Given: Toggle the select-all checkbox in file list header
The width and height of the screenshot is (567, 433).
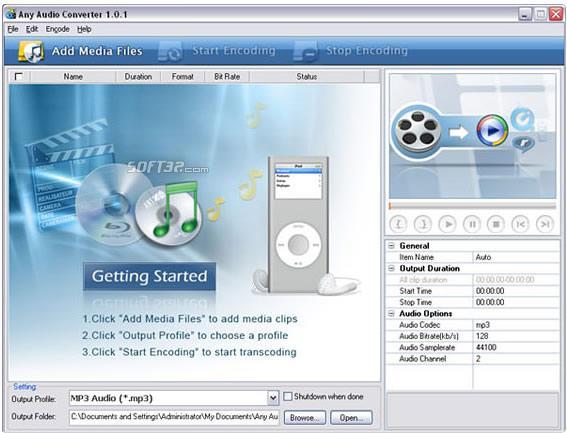Looking at the screenshot, I should [18, 76].
